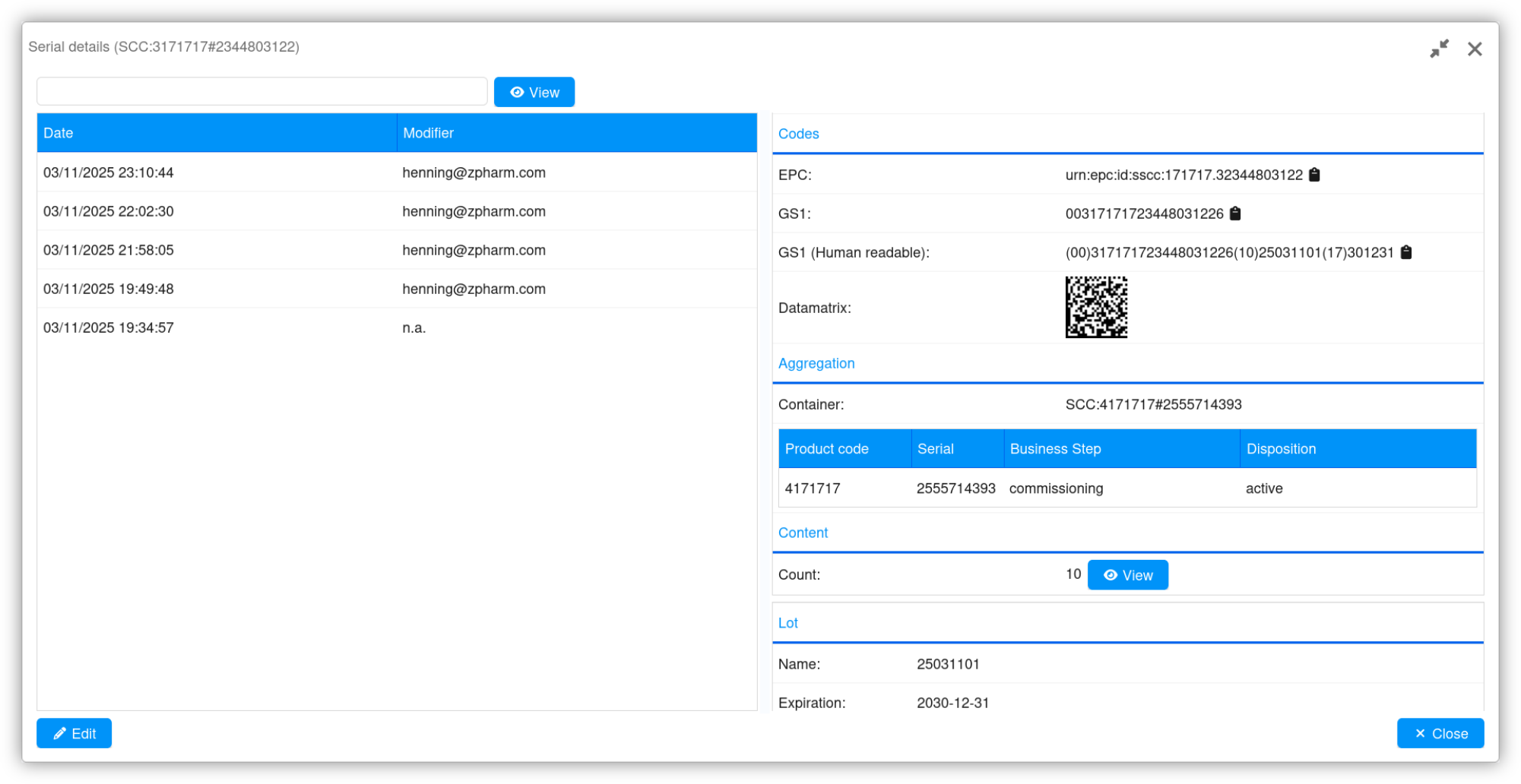Select the 22:02:30 history entry
The image size is (1521, 784).
[x=396, y=211]
